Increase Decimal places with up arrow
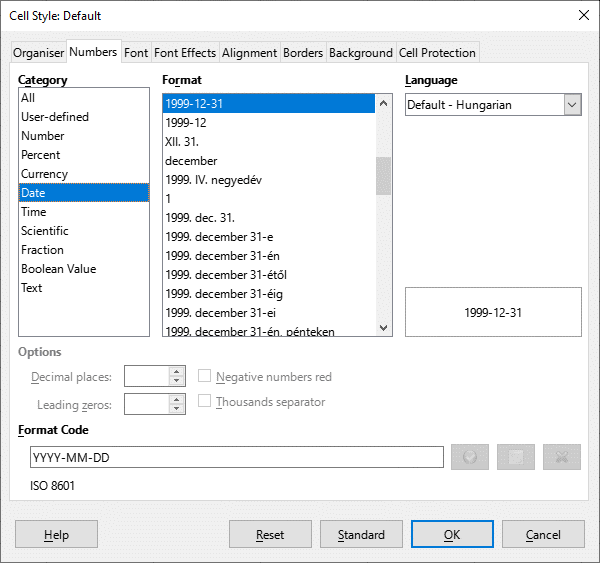This screenshot has width=600, height=563. [x=177, y=371]
